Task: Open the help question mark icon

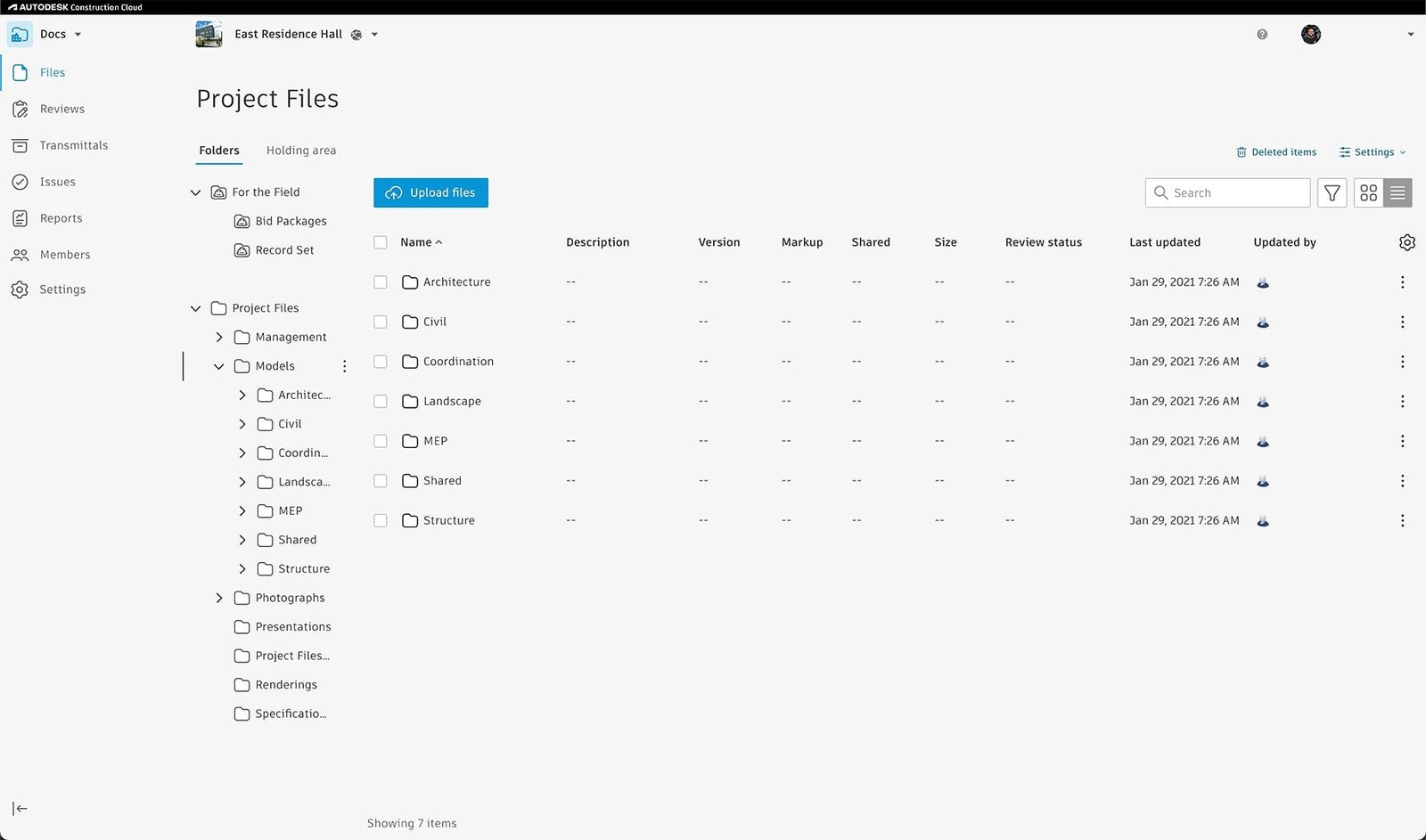Action: point(1262,35)
